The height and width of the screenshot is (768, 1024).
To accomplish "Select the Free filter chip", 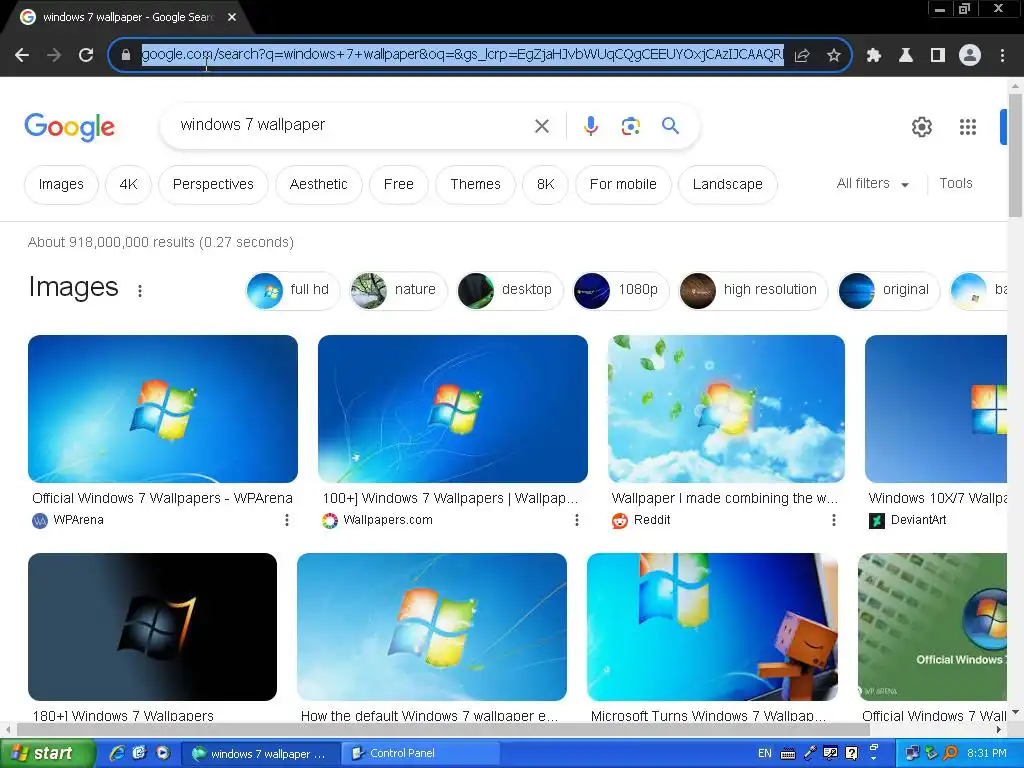I will (398, 184).
